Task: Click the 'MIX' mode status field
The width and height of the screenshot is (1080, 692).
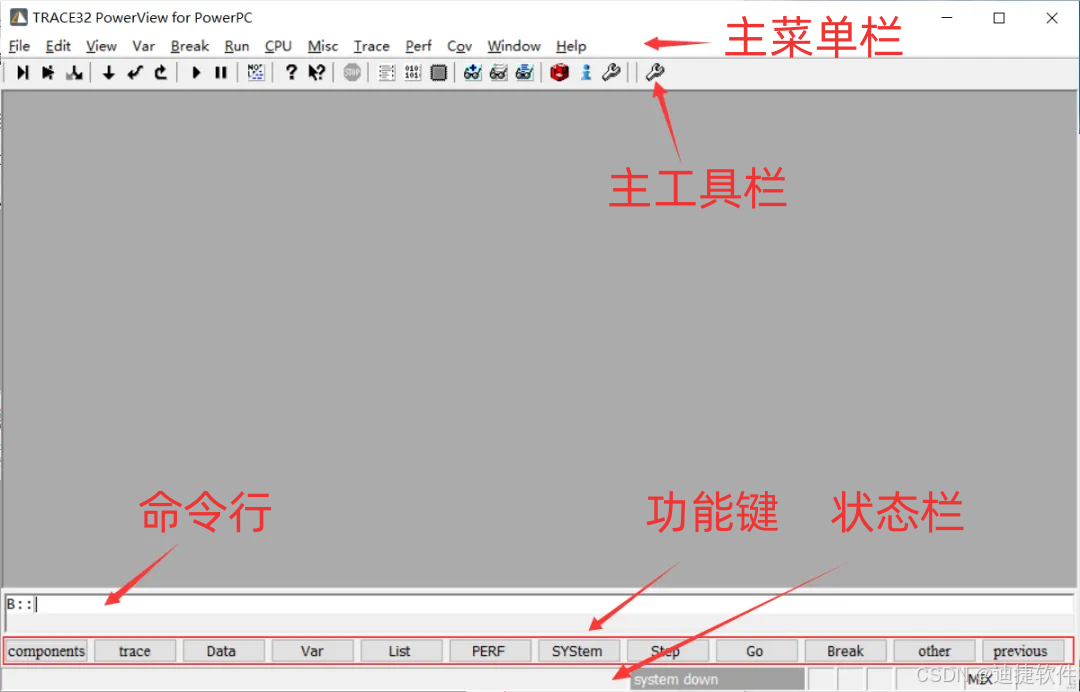Action: 980,680
